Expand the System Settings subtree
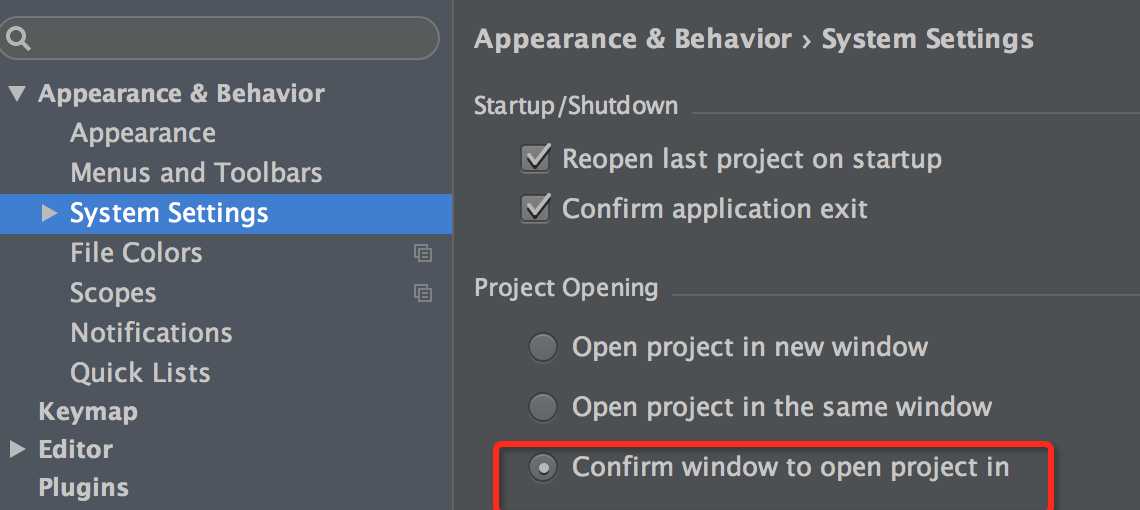 click(x=49, y=213)
